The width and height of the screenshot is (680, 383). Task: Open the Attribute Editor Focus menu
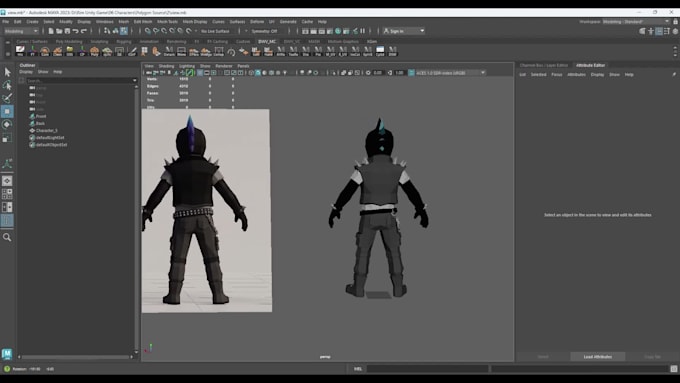pyautogui.click(x=556, y=75)
